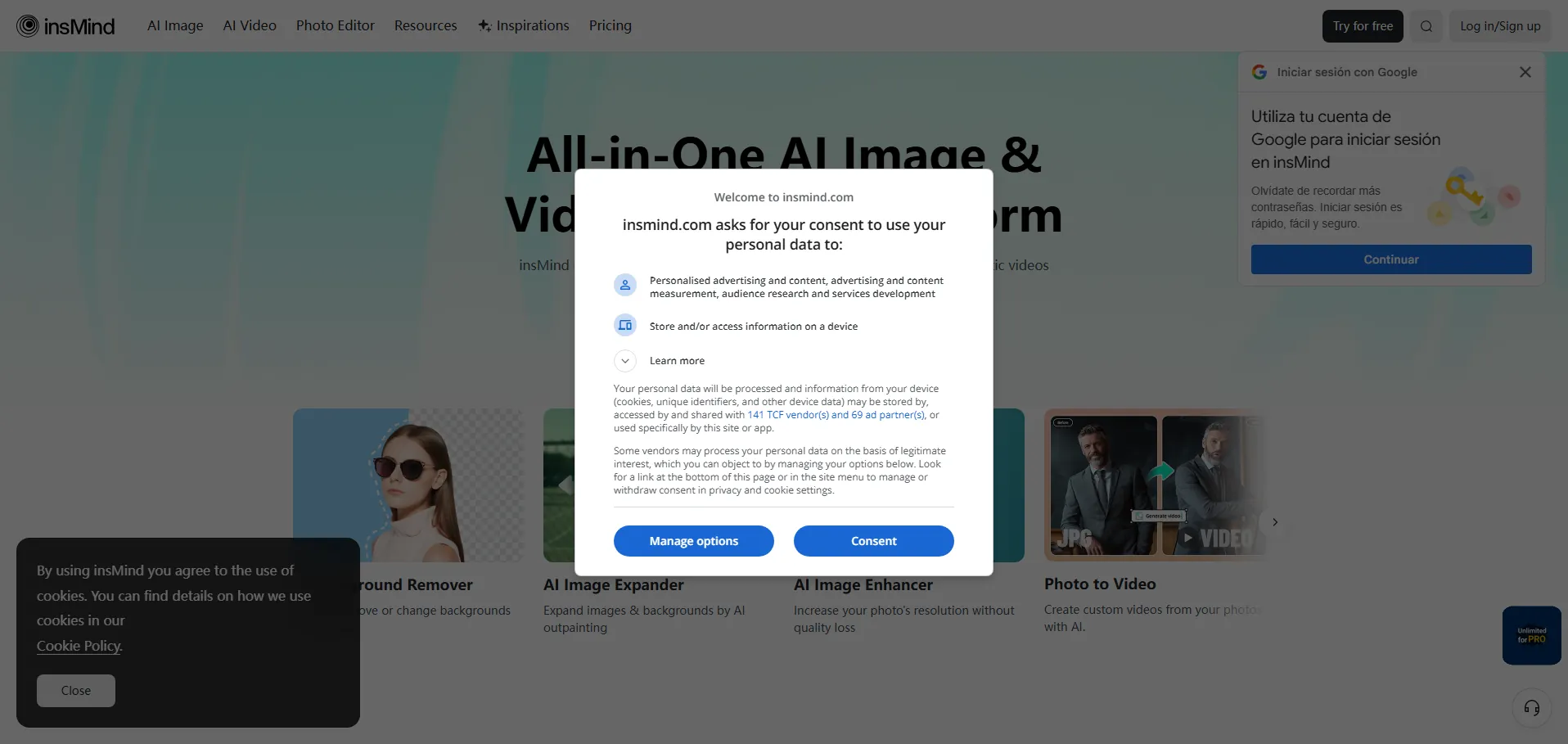Click the Manage options button

[x=693, y=541]
